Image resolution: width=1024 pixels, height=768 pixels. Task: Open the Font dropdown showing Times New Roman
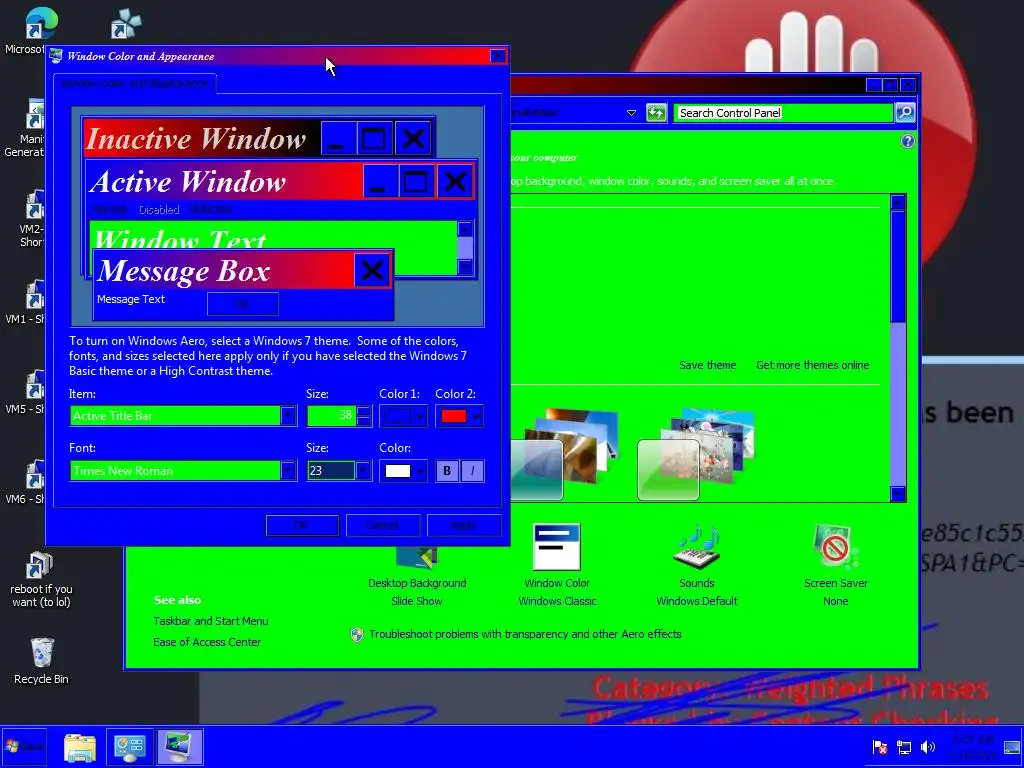point(184,471)
